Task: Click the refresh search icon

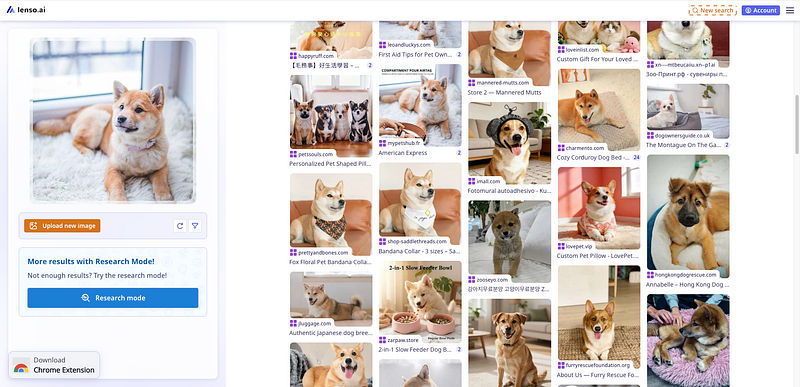Action: coord(180,226)
